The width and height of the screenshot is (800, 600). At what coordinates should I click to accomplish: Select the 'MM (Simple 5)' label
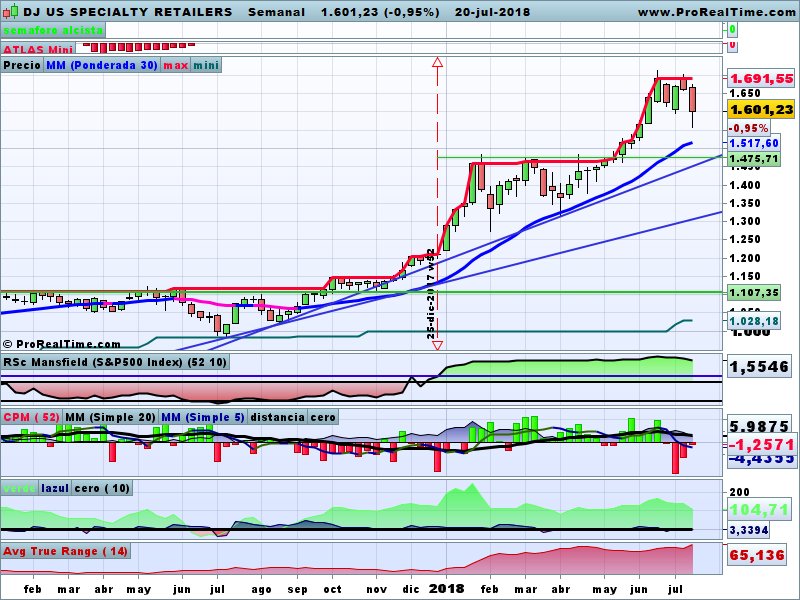pos(203,417)
